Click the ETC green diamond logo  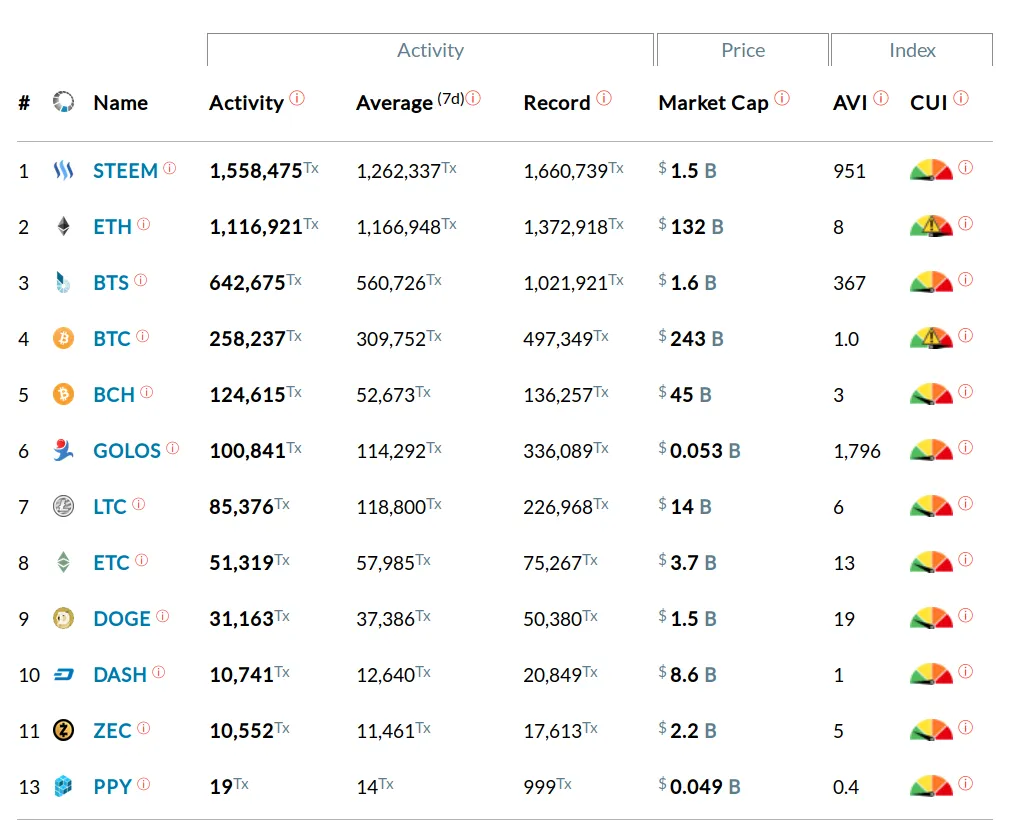[63, 562]
